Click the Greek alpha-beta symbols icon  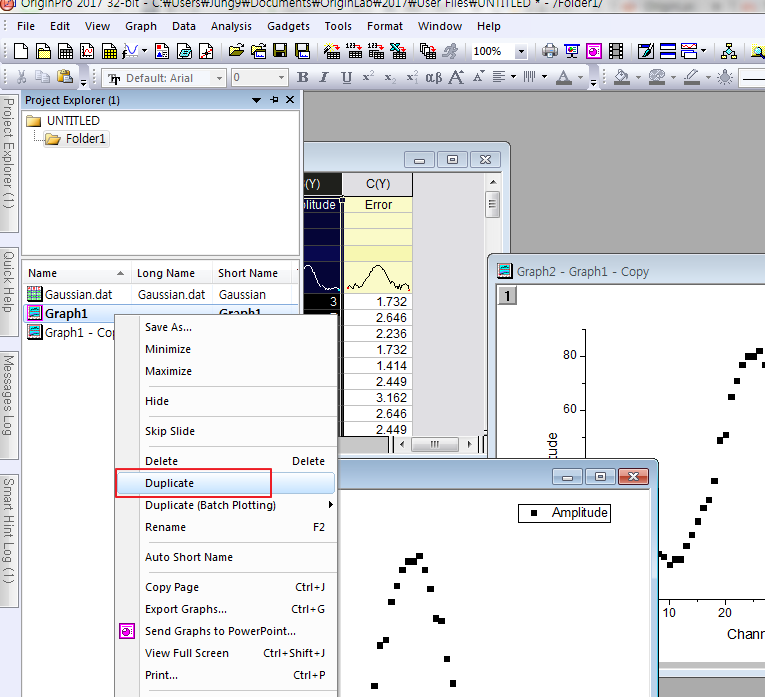(x=433, y=78)
